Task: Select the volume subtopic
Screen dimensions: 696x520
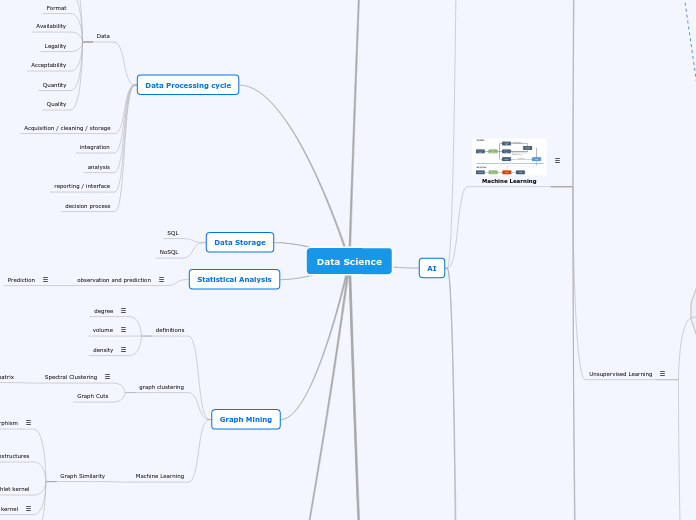Action: 103,330
